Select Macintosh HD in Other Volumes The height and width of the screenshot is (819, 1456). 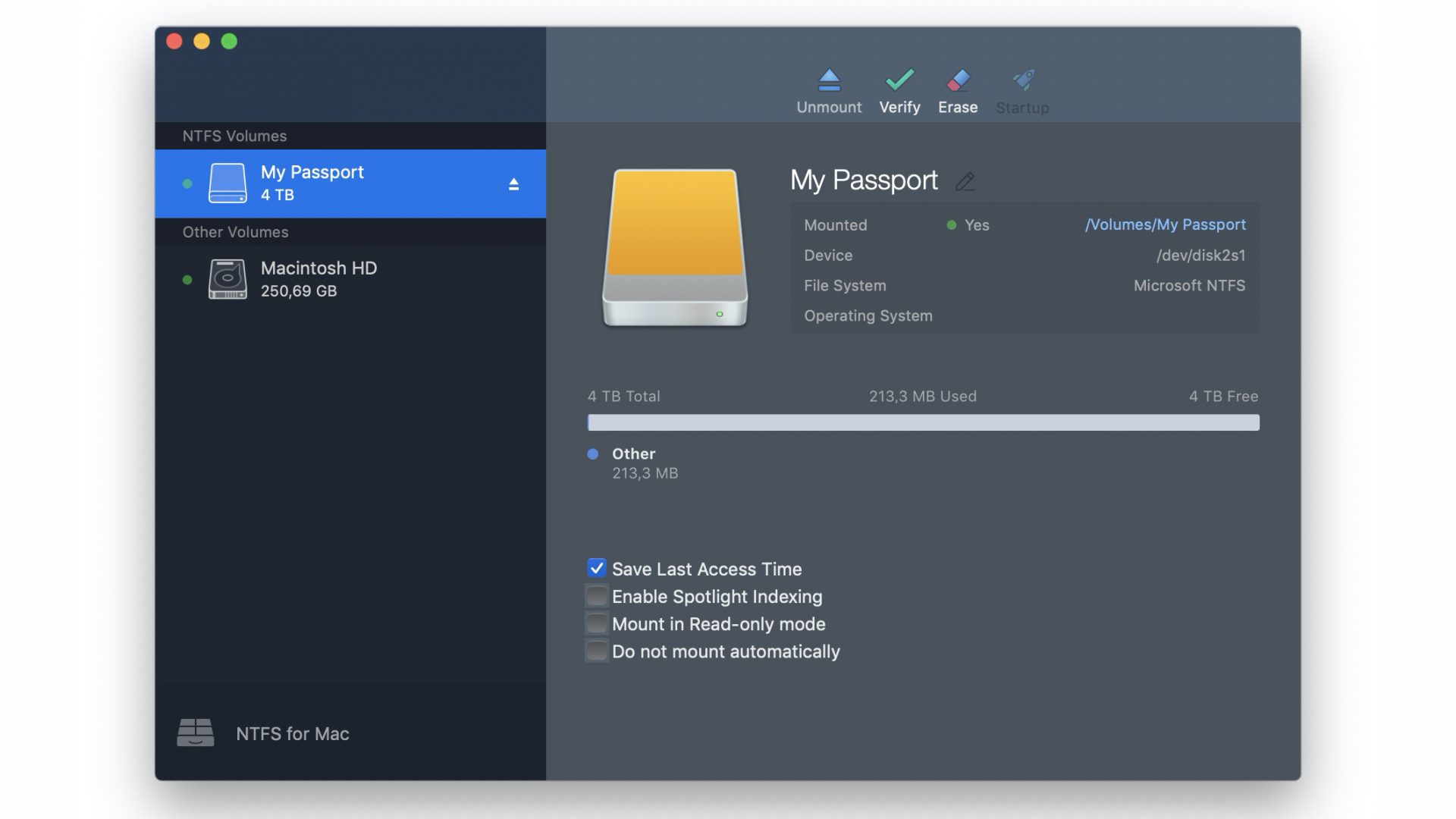tap(350, 279)
